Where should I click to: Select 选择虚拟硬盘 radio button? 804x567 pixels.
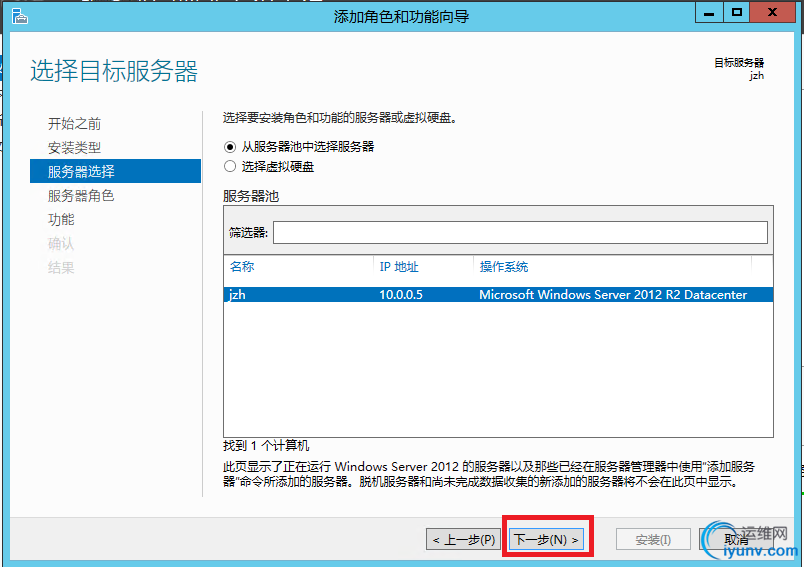pyautogui.click(x=230, y=167)
